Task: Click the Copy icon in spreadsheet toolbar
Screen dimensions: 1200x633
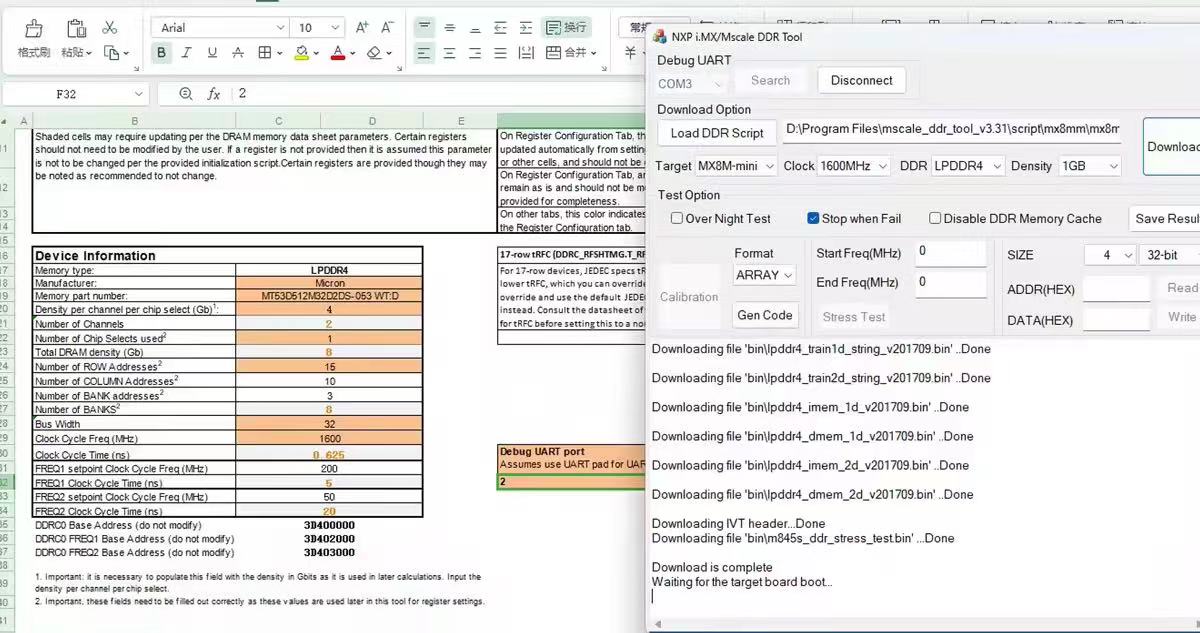Action: click(x=111, y=53)
